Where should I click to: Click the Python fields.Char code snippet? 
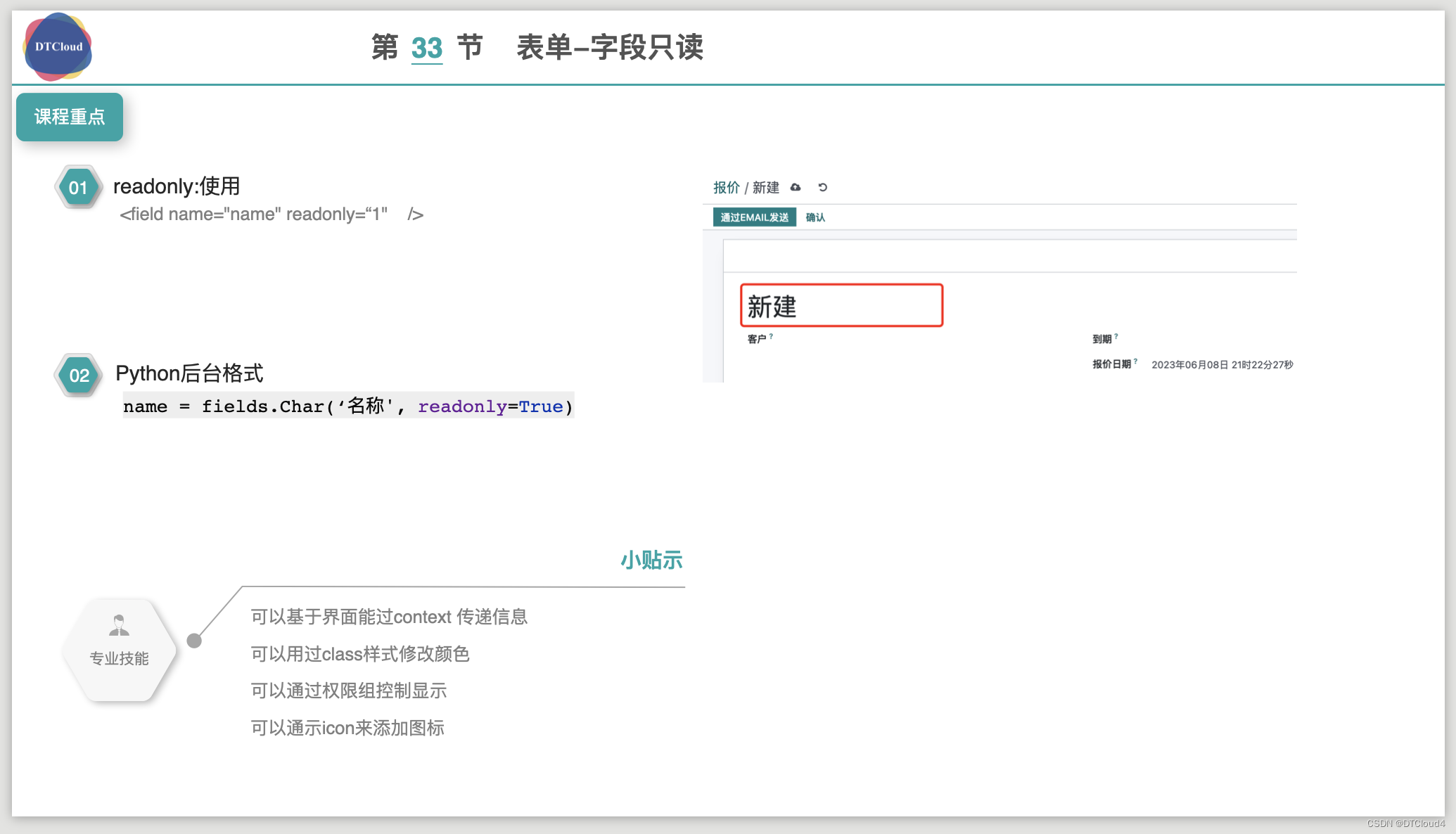[x=347, y=406]
